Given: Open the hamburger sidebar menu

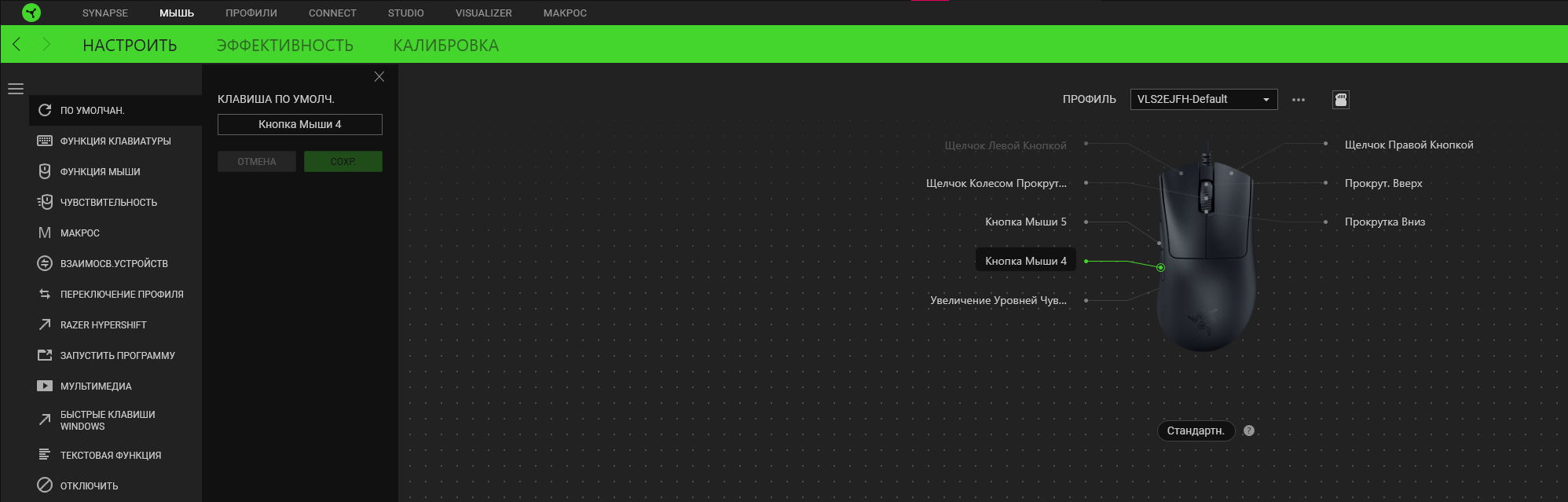Looking at the screenshot, I should click(16, 89).
